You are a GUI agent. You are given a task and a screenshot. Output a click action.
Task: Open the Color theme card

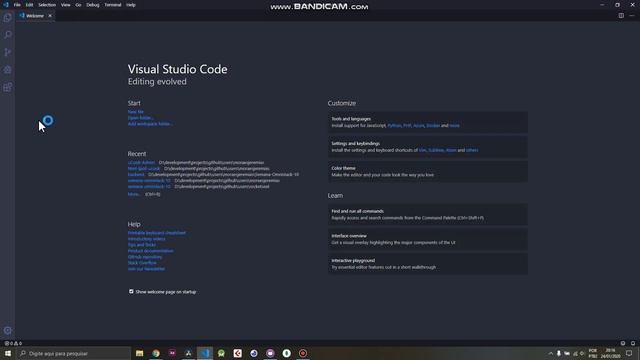(x=427, y=171)
